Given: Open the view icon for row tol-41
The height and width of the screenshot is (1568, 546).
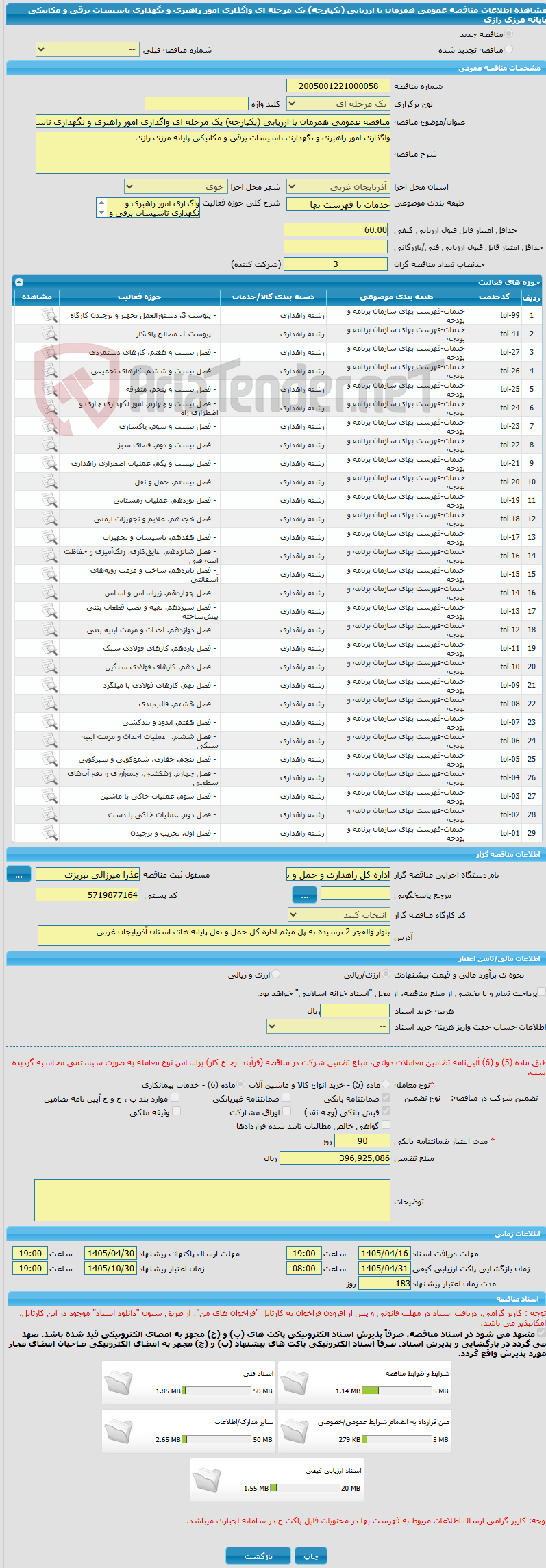Looking at the screenshot, I should [x=49, y=334].
